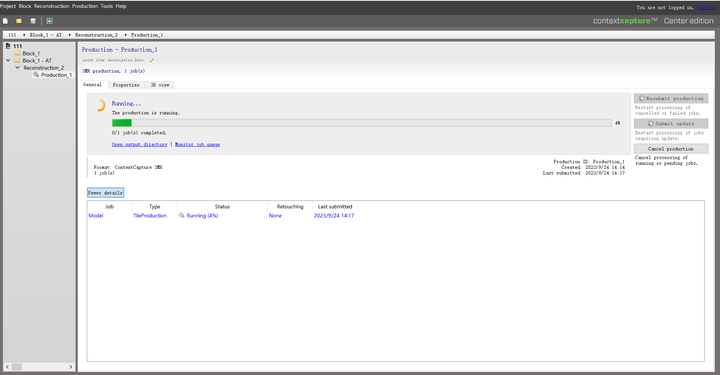Toggle the Fewer details button

(x=106, y=193)
